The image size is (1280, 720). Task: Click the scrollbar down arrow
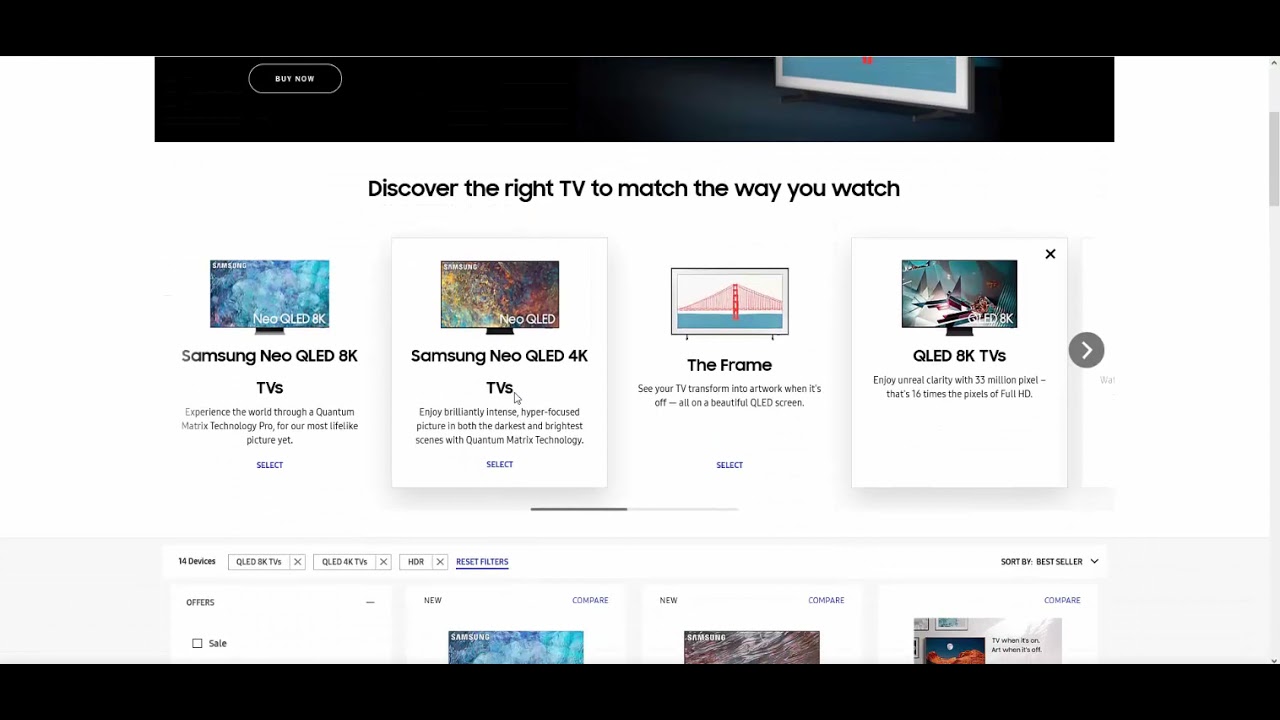coord(1274,660)
